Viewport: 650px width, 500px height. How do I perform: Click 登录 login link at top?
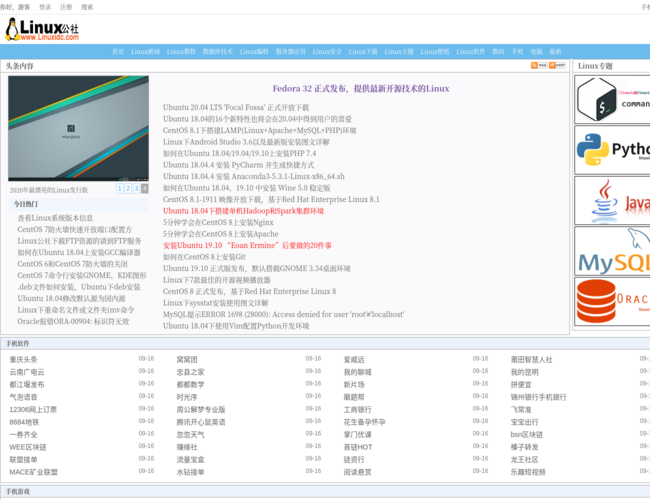(45, 7)
